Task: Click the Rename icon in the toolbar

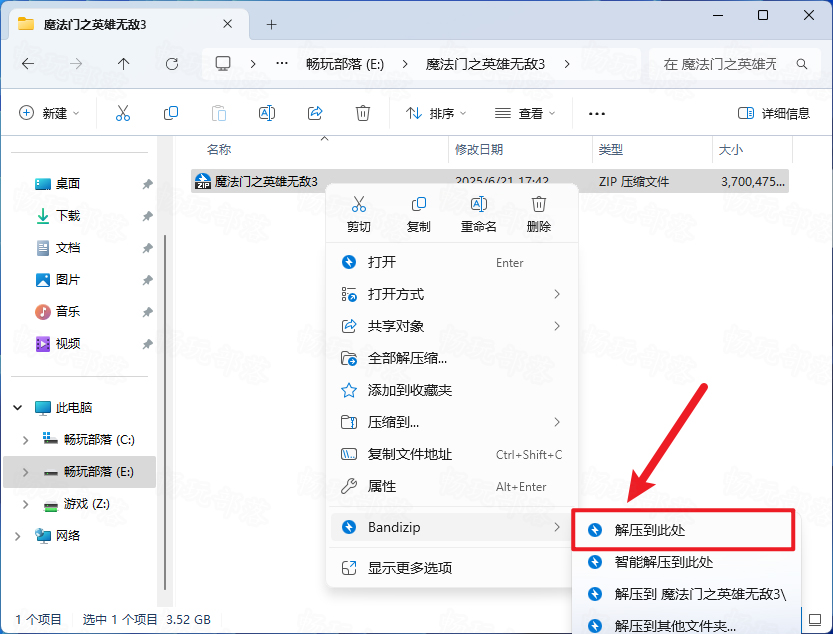Action: [x=267, y=113]
